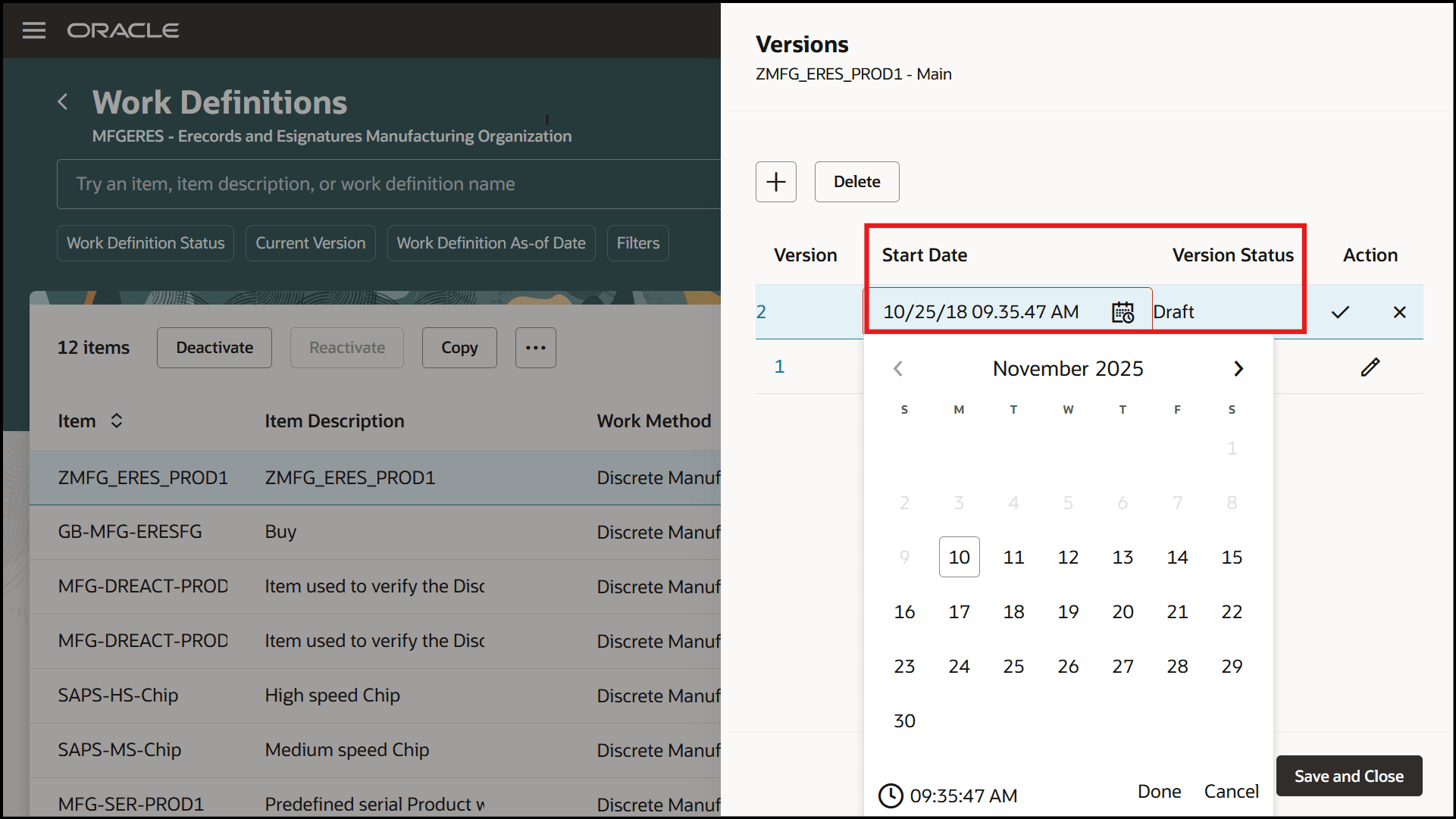This screenshot has height=819, width=1456.
Task: Delete the selected version
Action: point(856,182)
